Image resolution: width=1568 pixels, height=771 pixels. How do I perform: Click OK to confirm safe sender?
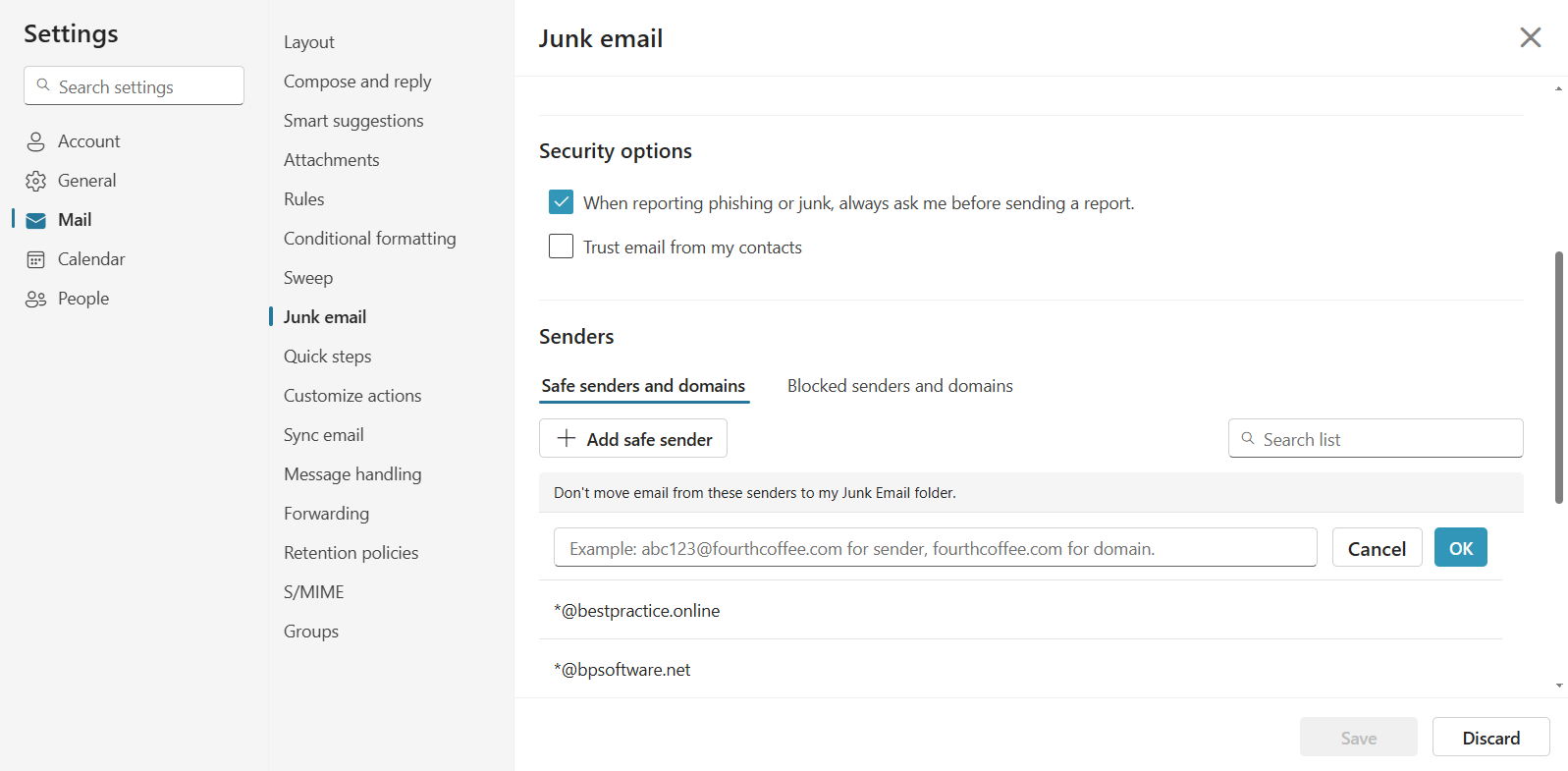click(x=1460, y=548)
